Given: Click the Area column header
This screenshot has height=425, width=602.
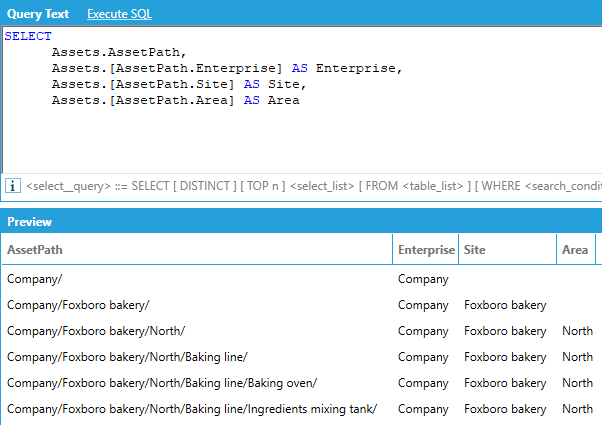Looking at the screenshot, I should 574,249.
